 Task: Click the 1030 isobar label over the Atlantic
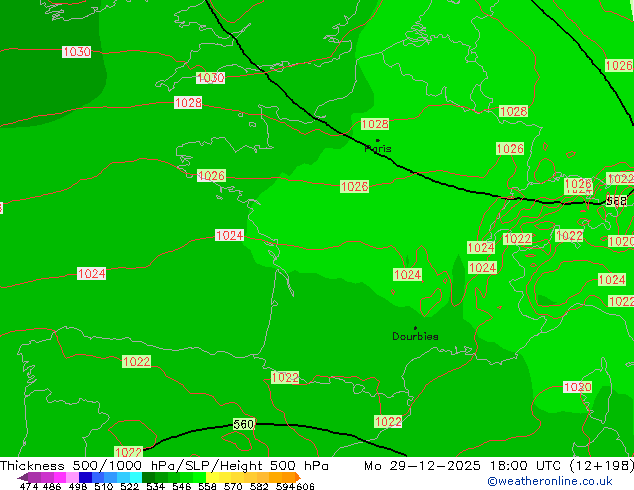76,52
